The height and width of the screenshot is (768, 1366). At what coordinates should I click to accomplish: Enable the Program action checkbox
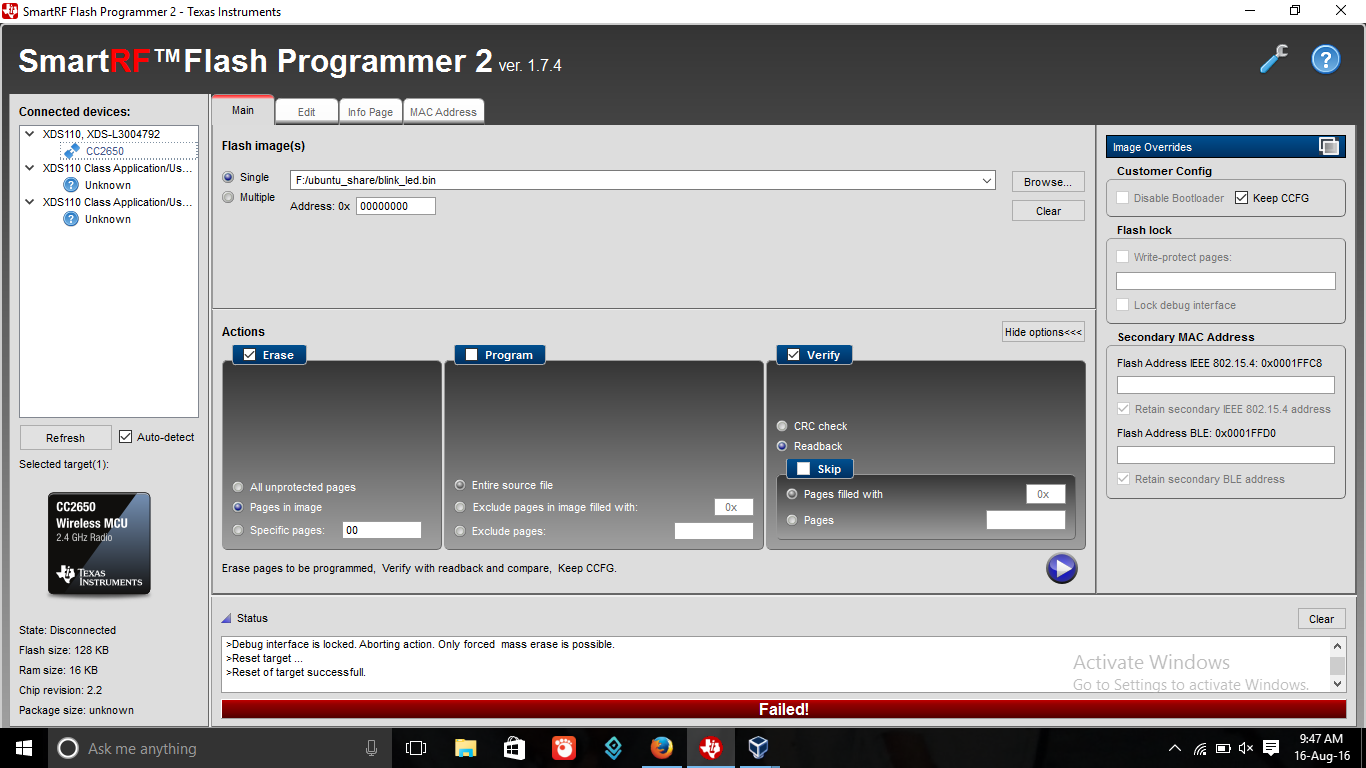coord(472,354)
